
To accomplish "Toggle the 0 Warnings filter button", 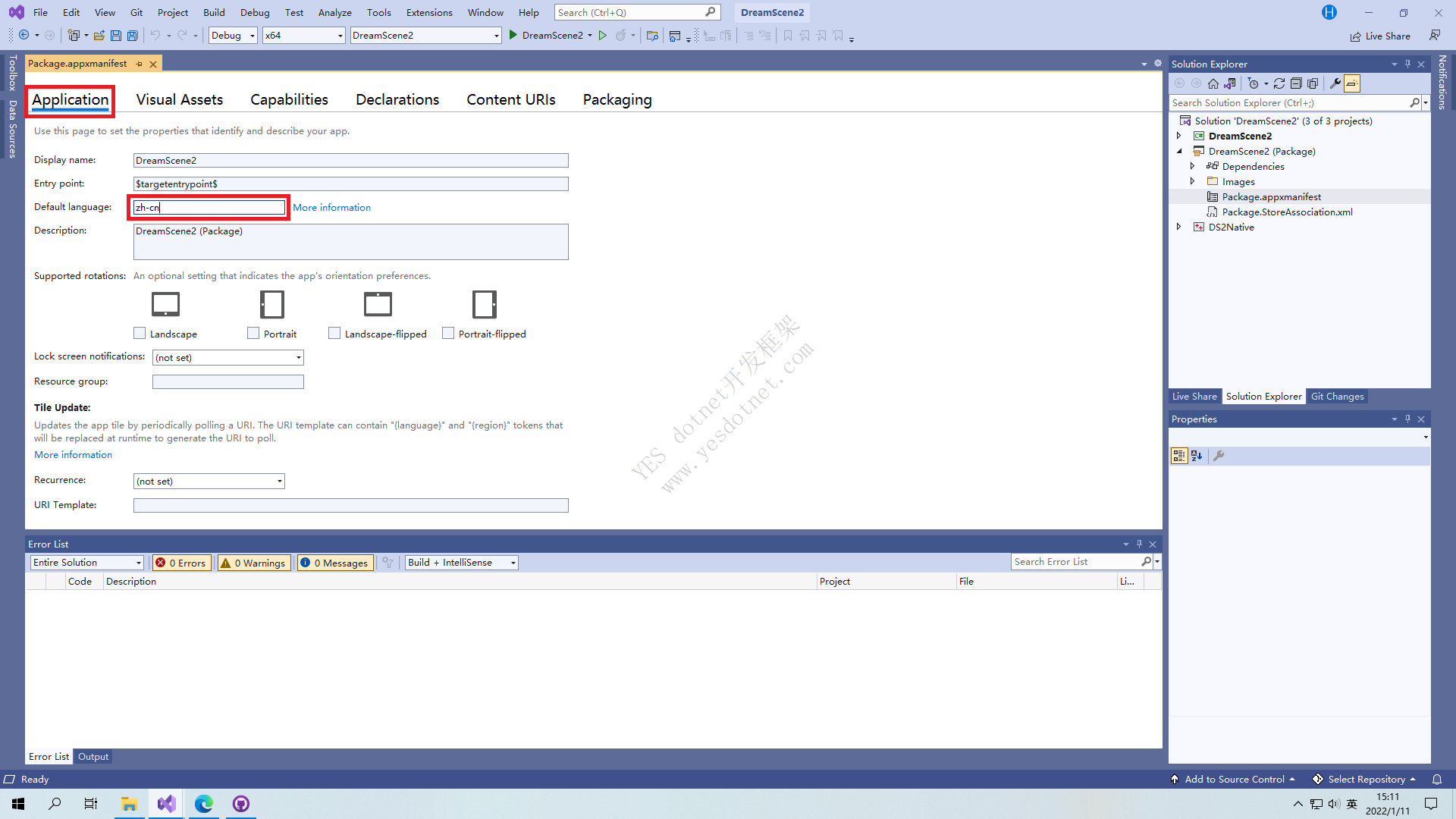I will pos(253,563).
